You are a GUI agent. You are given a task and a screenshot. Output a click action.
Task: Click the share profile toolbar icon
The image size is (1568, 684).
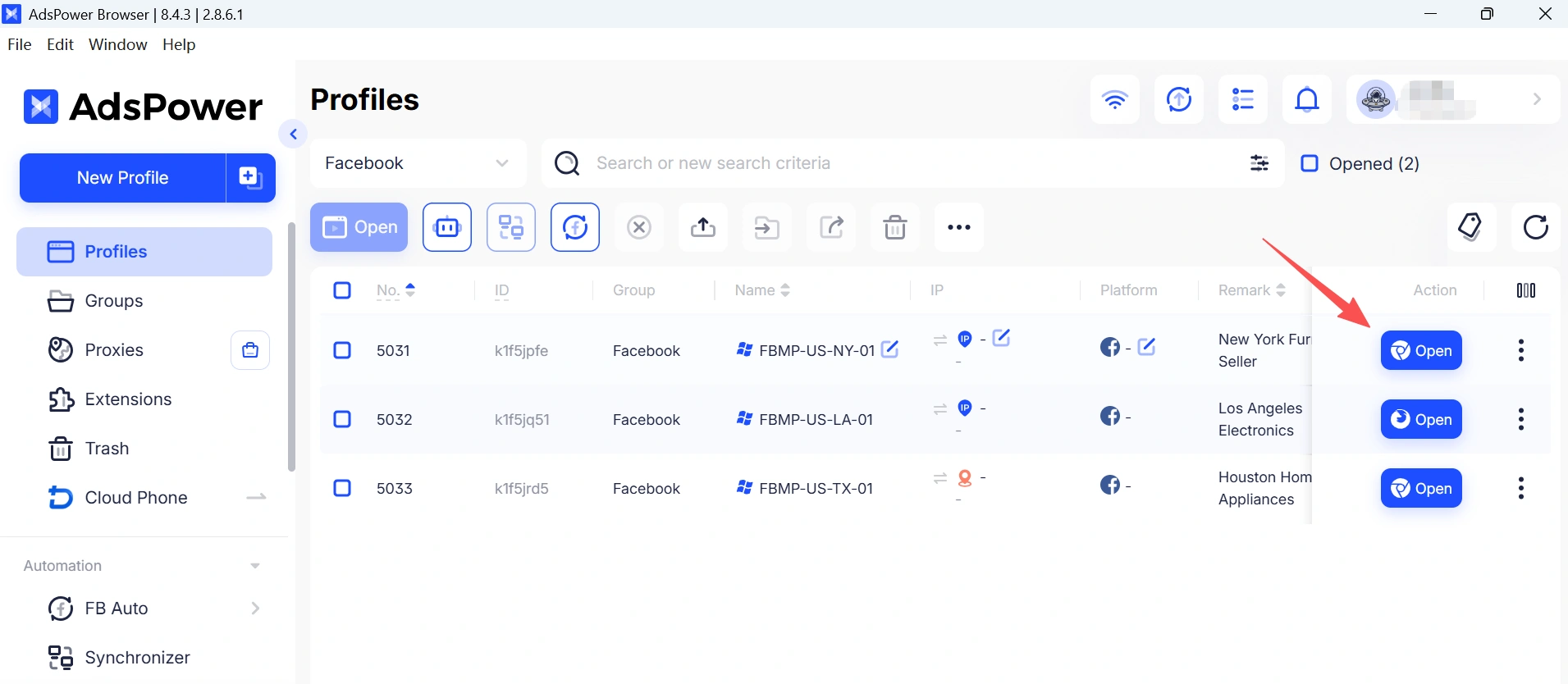pos(831,227)
